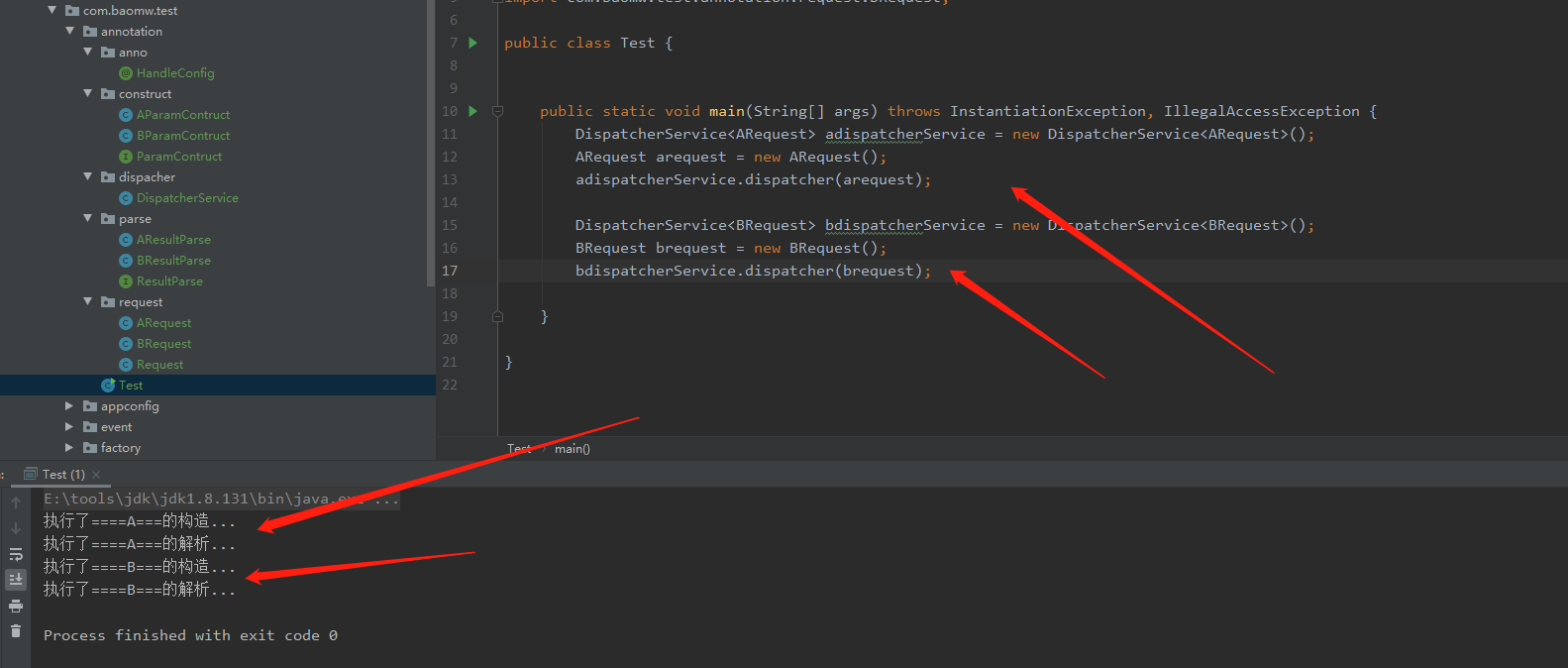Click line number 17 in the gutter
Image resolution: width=1568 pixels, height=668 pixels.
(450, 271)
